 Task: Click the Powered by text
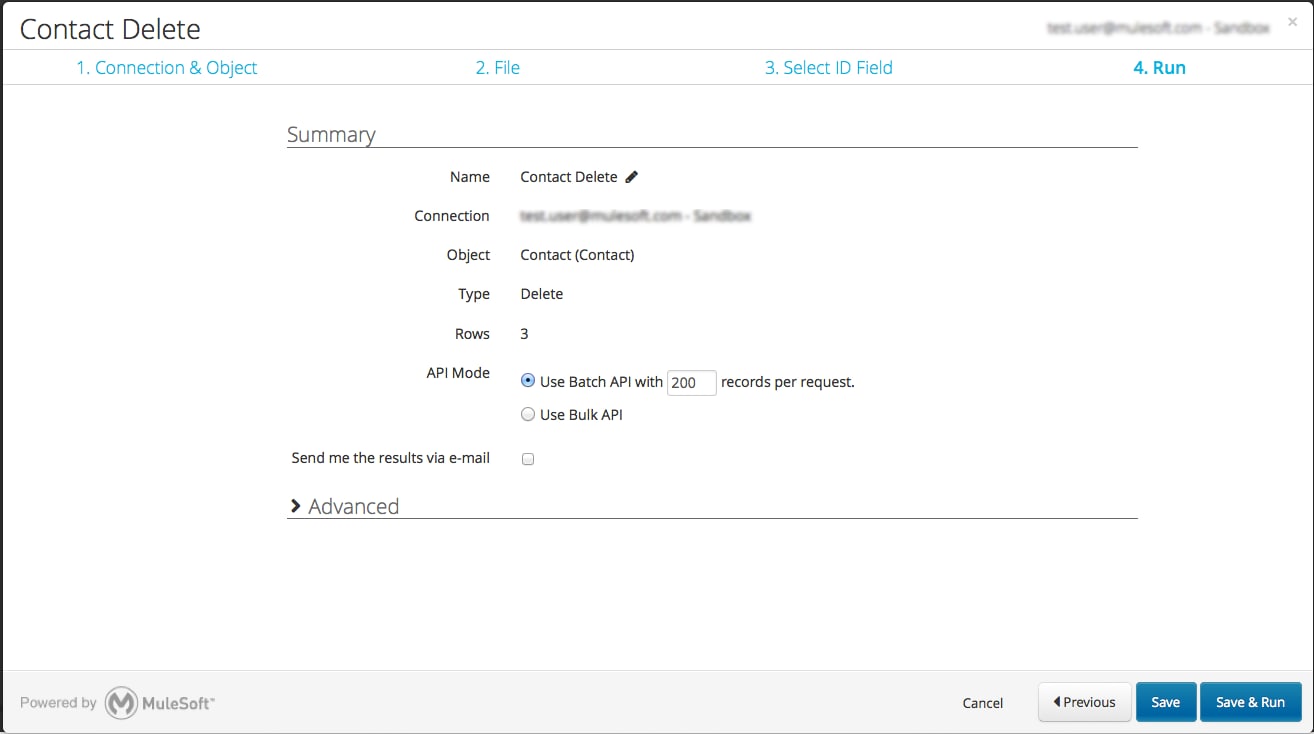(58, 703)
